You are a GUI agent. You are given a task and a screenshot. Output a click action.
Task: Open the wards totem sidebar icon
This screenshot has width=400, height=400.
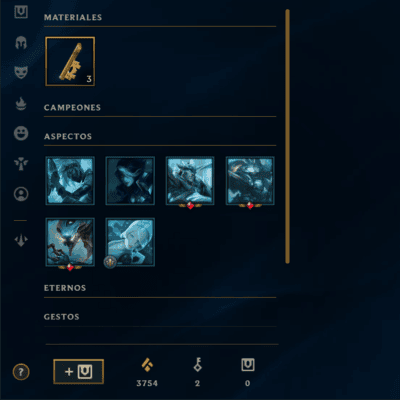coord(21,164)
